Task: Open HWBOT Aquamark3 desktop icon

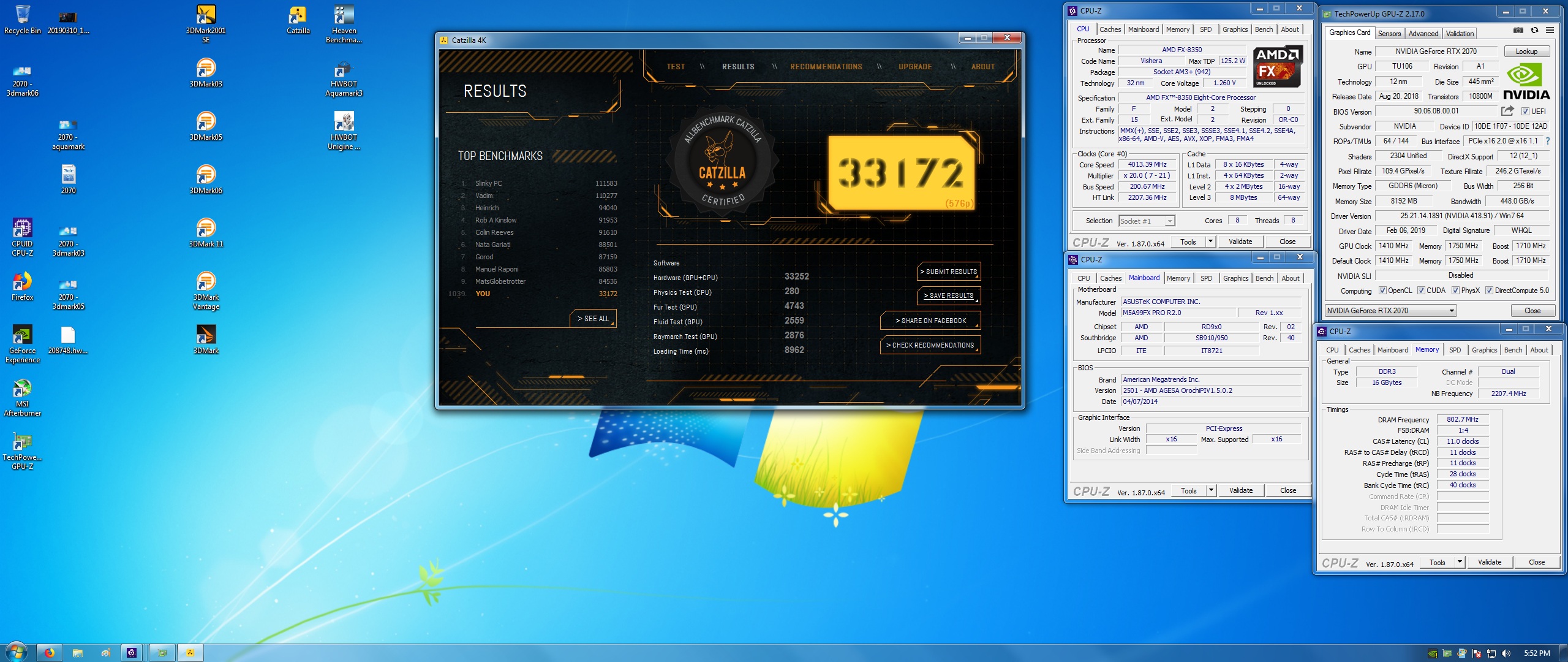Action: (x=344, y=77)
